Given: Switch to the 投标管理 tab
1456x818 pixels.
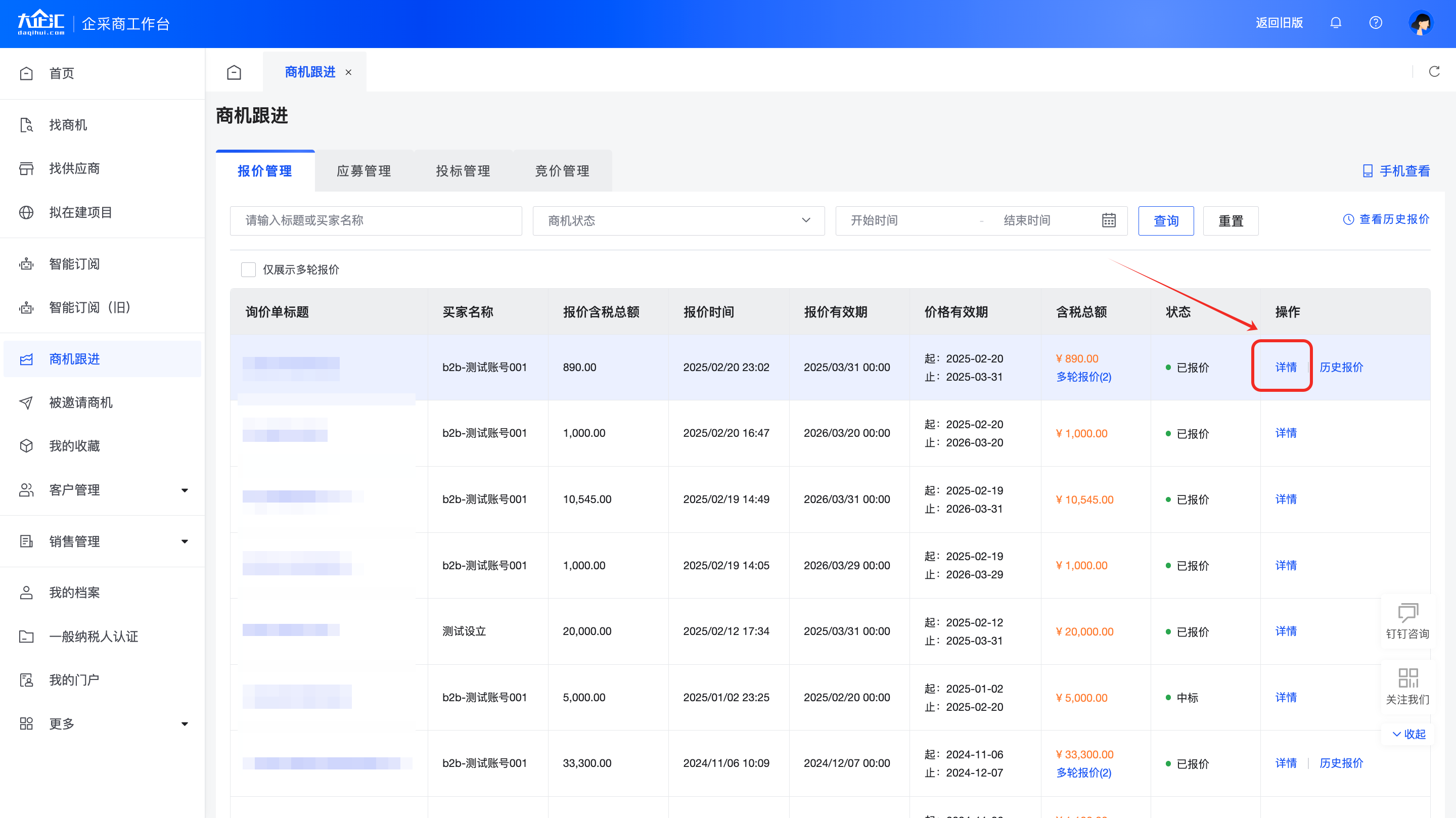Looking at the screenshot, I should pos(463,171).
